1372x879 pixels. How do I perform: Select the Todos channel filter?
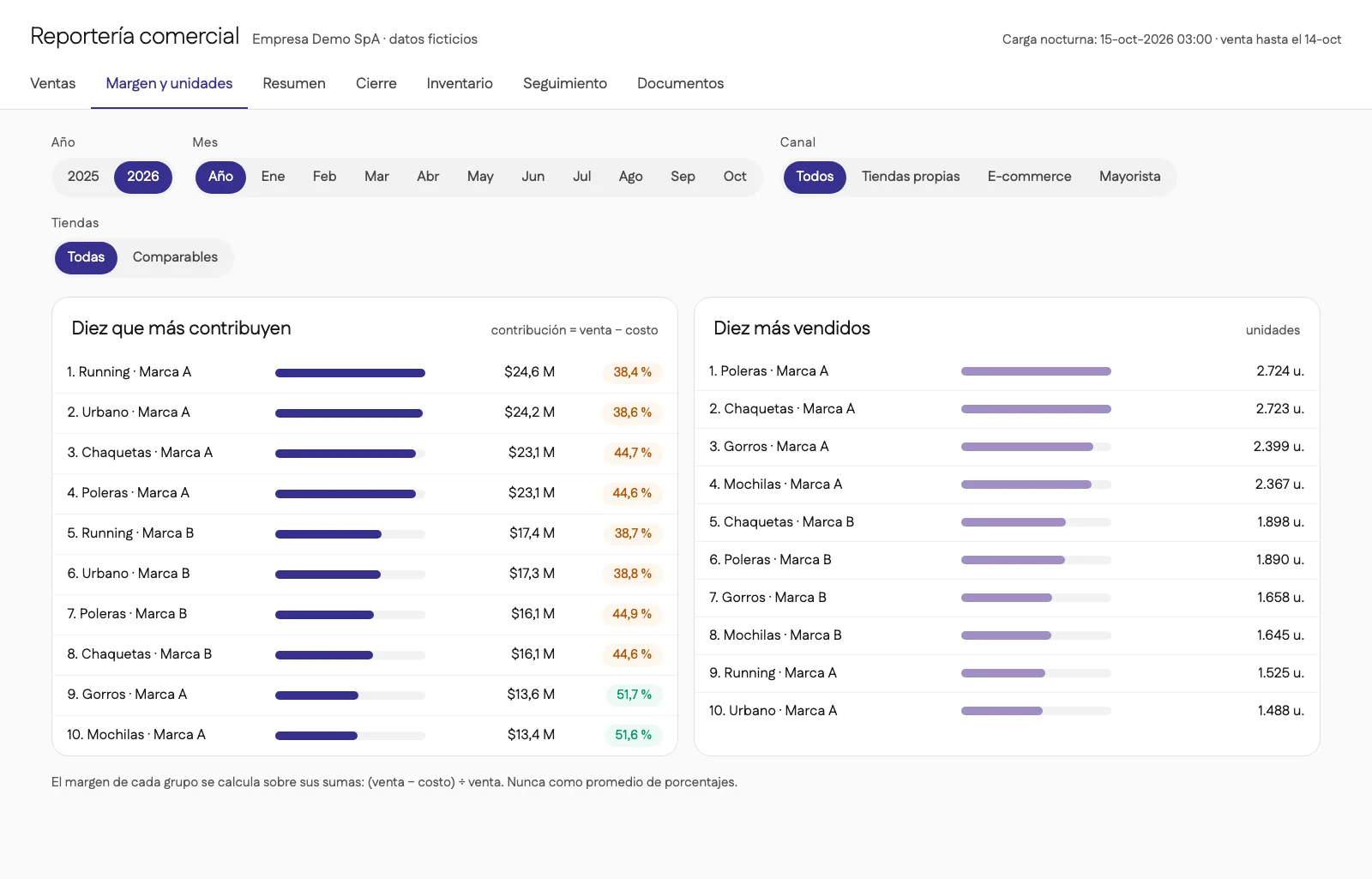(x=815, y=177)
